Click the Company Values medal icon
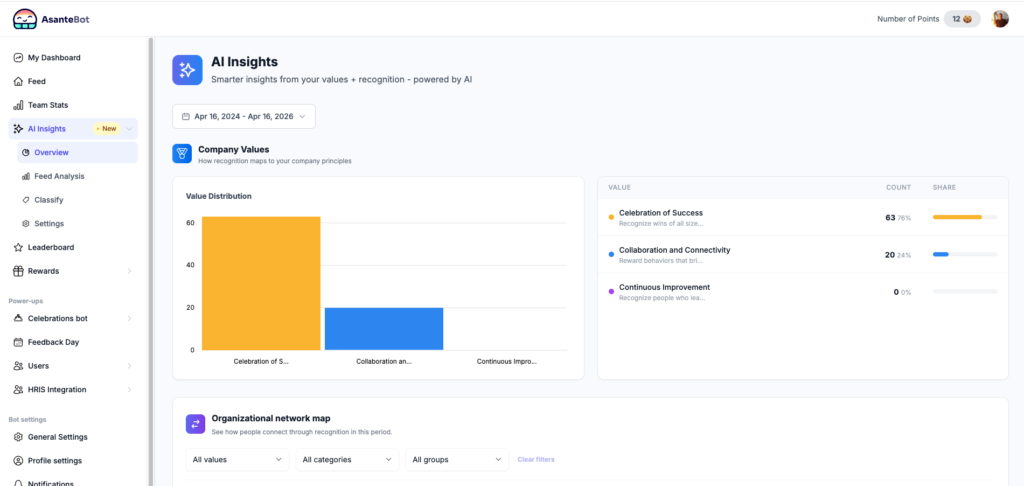 tap(181, 154)
